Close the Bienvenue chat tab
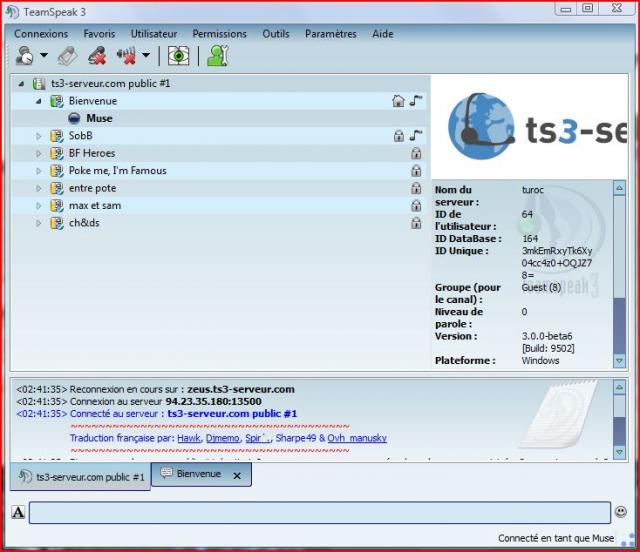The width and height of the screenshot is (640, 552). [237, 476]
